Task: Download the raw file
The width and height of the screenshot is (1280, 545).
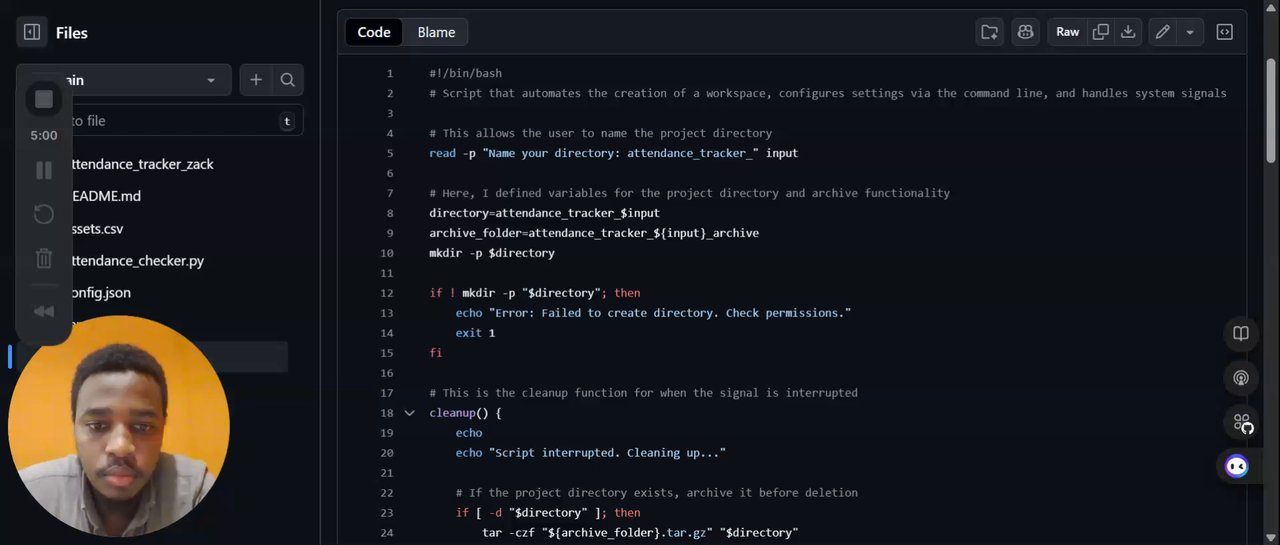Action: pyautogui.click(x=1128, y=32)
